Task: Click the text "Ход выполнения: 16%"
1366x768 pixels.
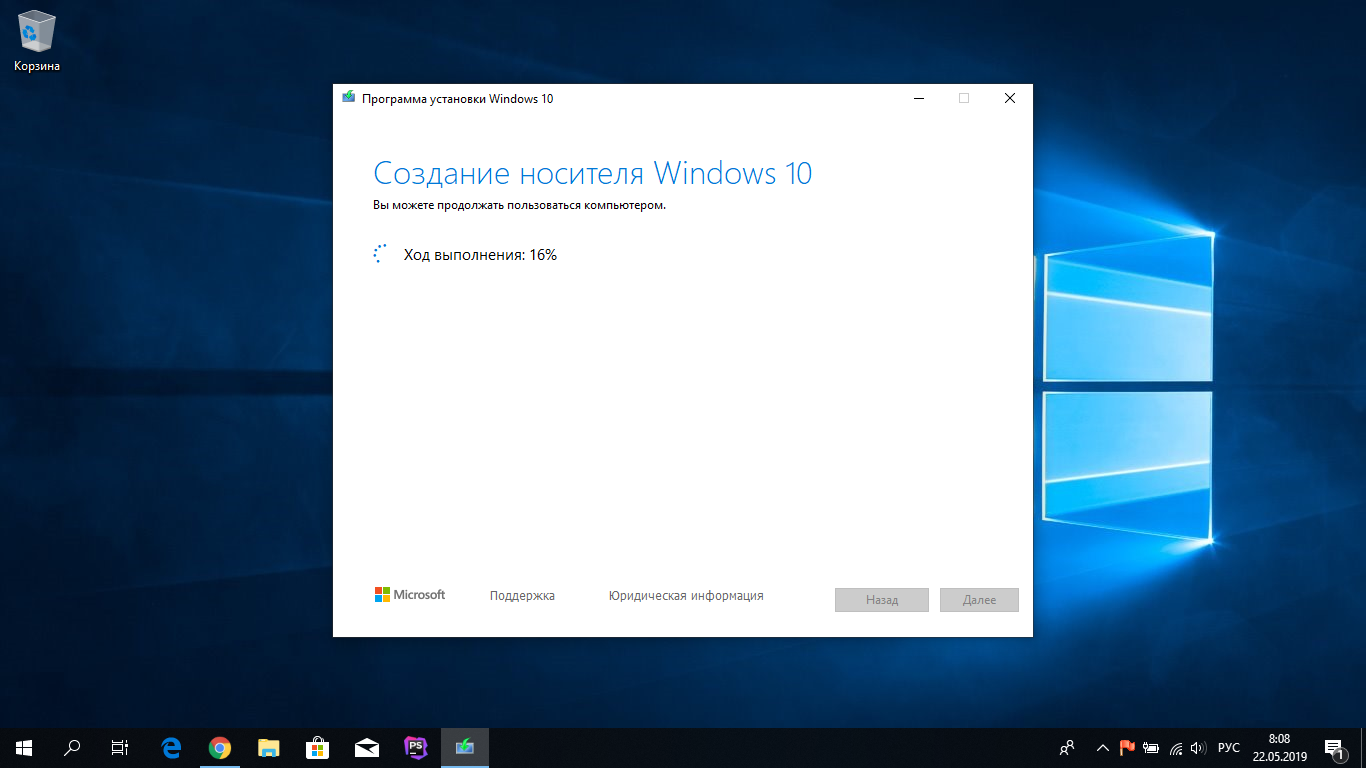Action: pos(480,255)
